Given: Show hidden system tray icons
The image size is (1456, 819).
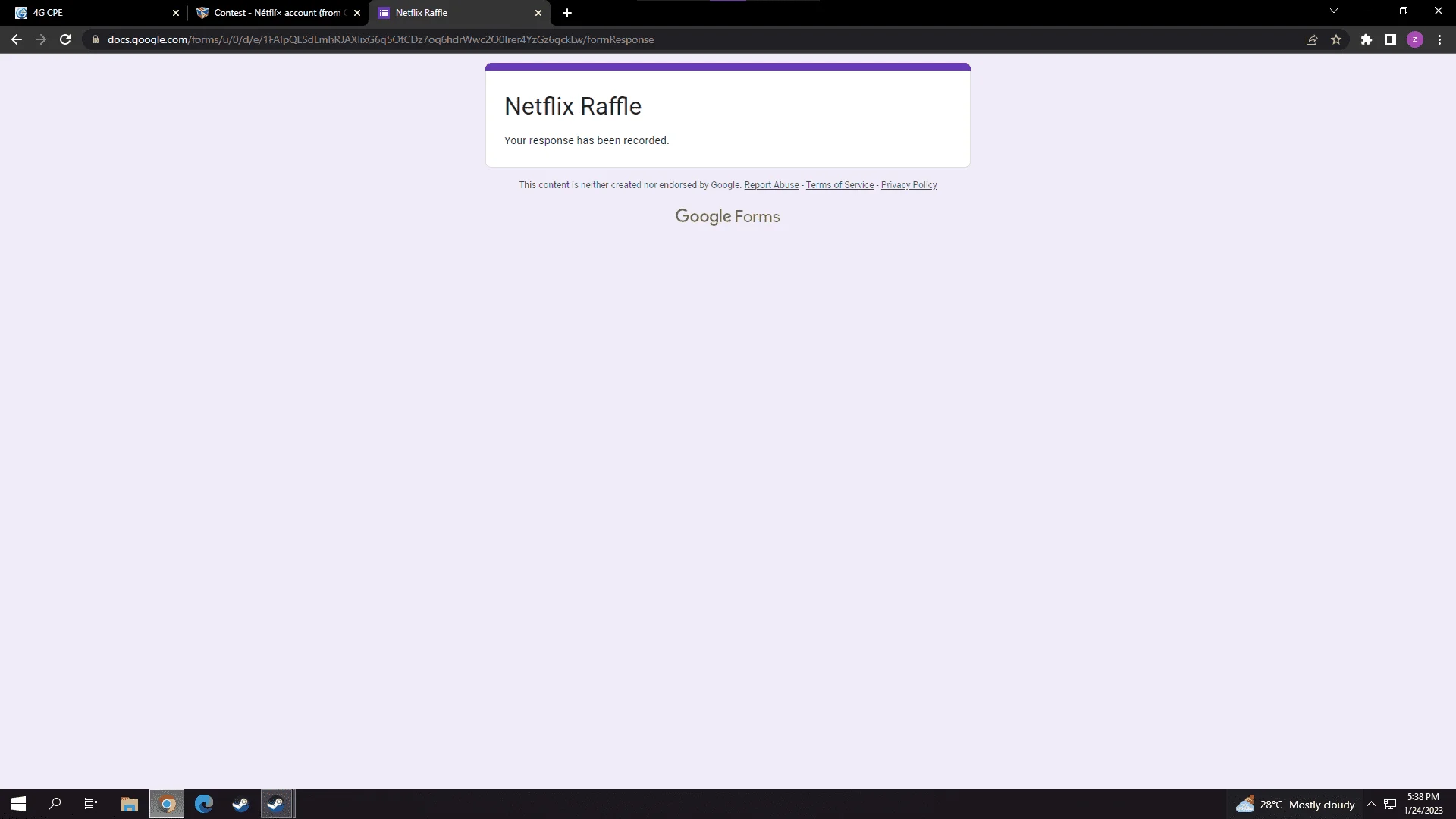Looking at the screenshot, I should (x=1371, y=804).
